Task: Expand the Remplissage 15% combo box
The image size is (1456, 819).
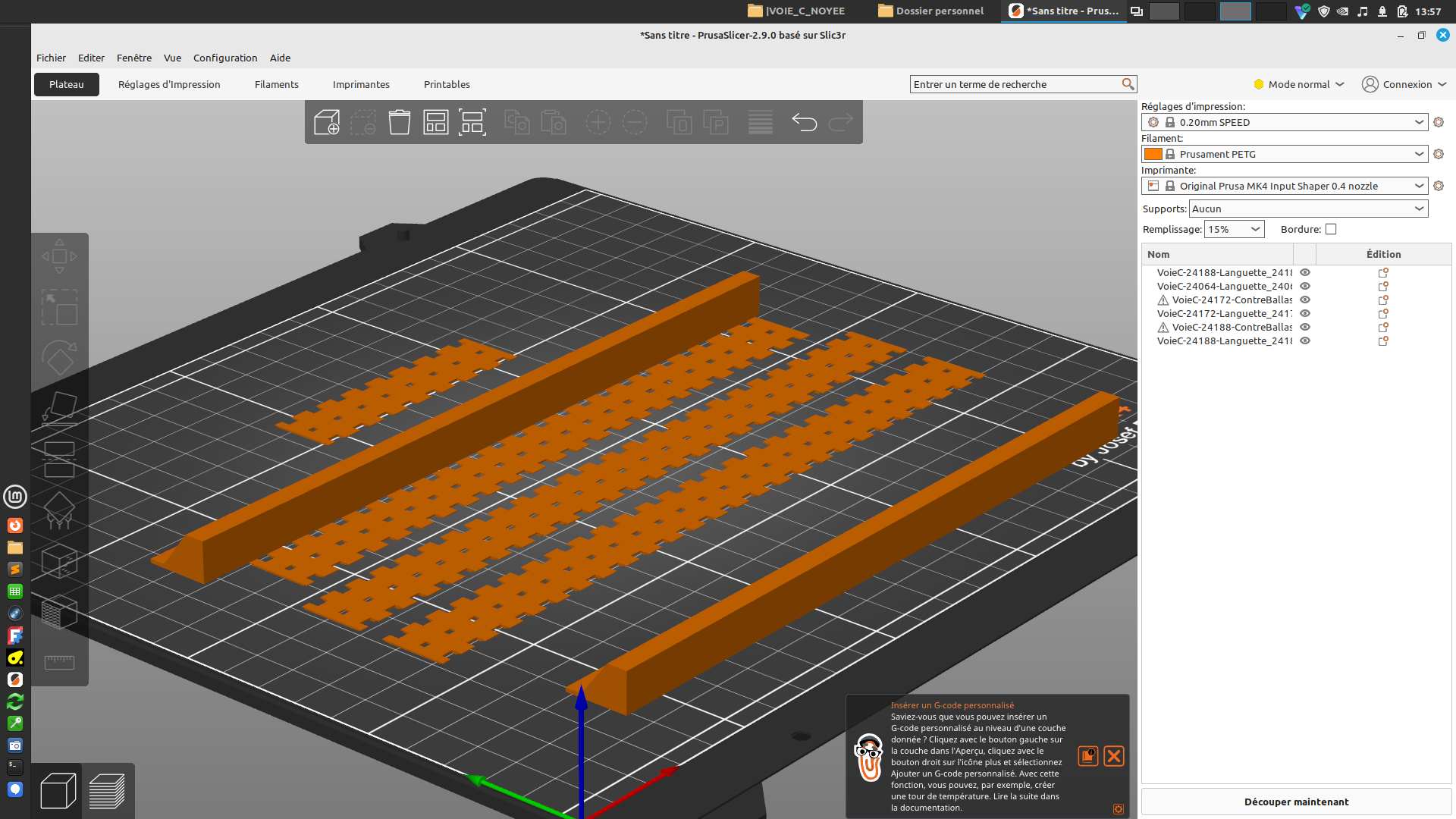Action: (1255, 229)
